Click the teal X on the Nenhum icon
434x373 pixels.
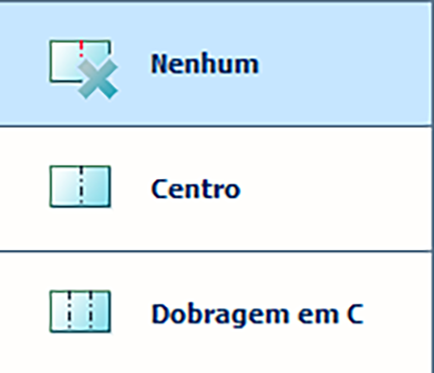tap(98, 79)
